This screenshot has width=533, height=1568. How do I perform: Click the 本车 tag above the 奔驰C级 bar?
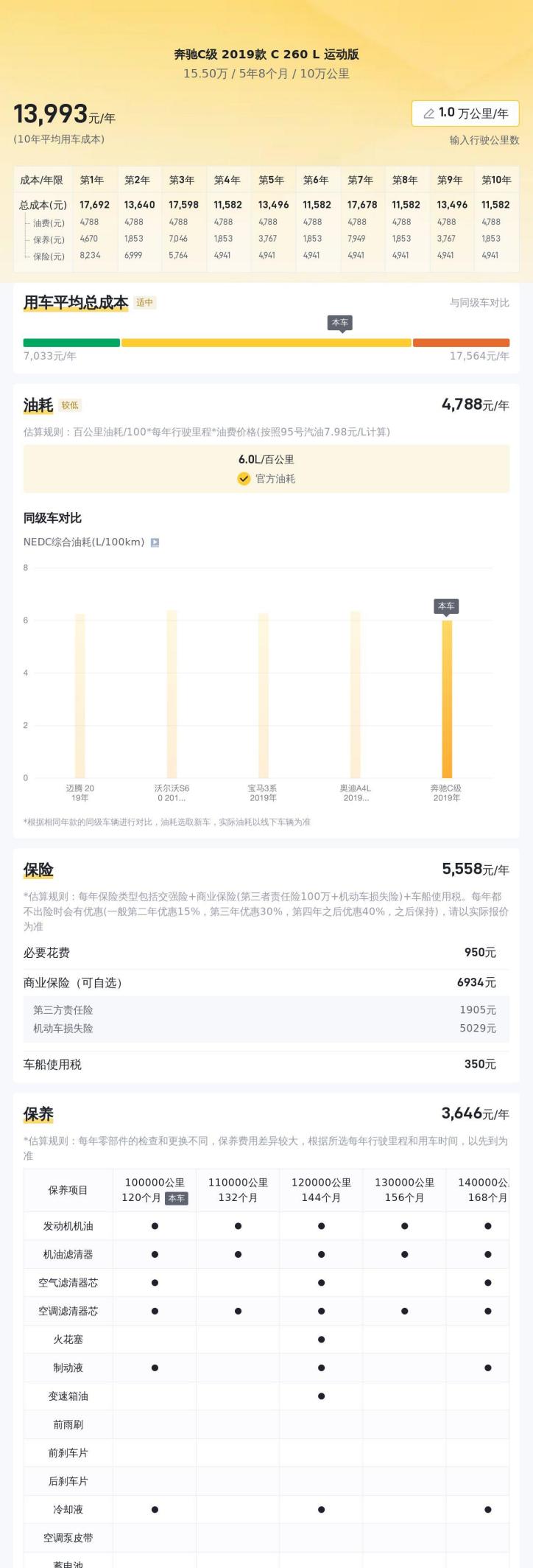coord(446,606)
